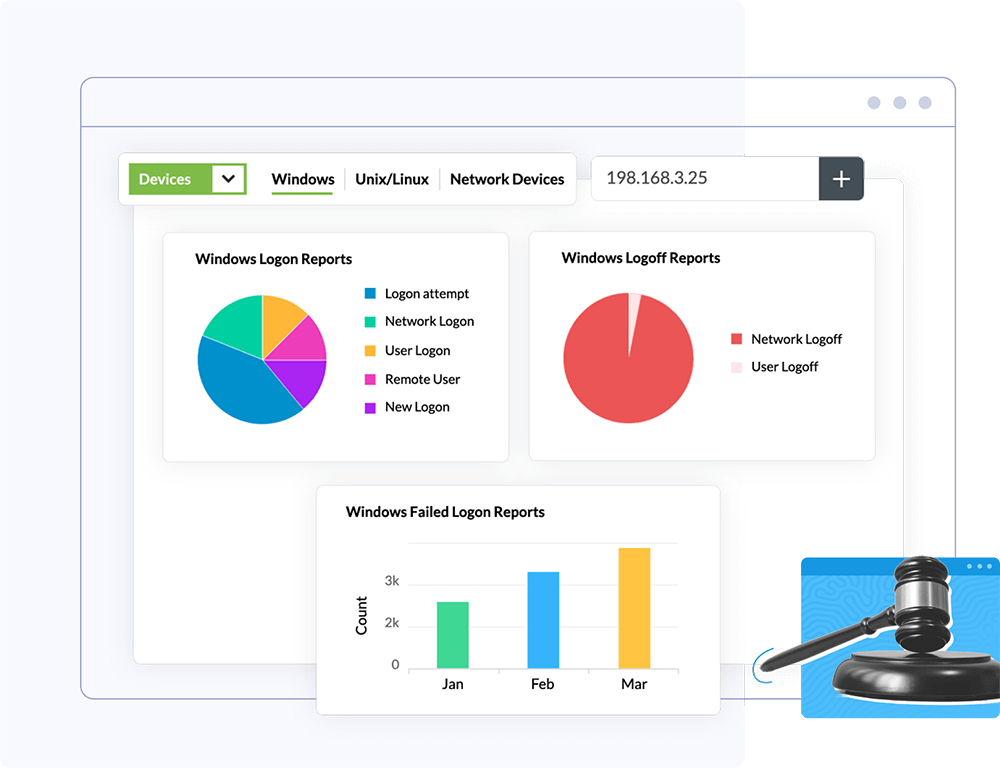Image resolution: width=1000 pixels, height=768 pixels.
Task: Select the Network Logon legend swatch
Action: pos(370,321)
